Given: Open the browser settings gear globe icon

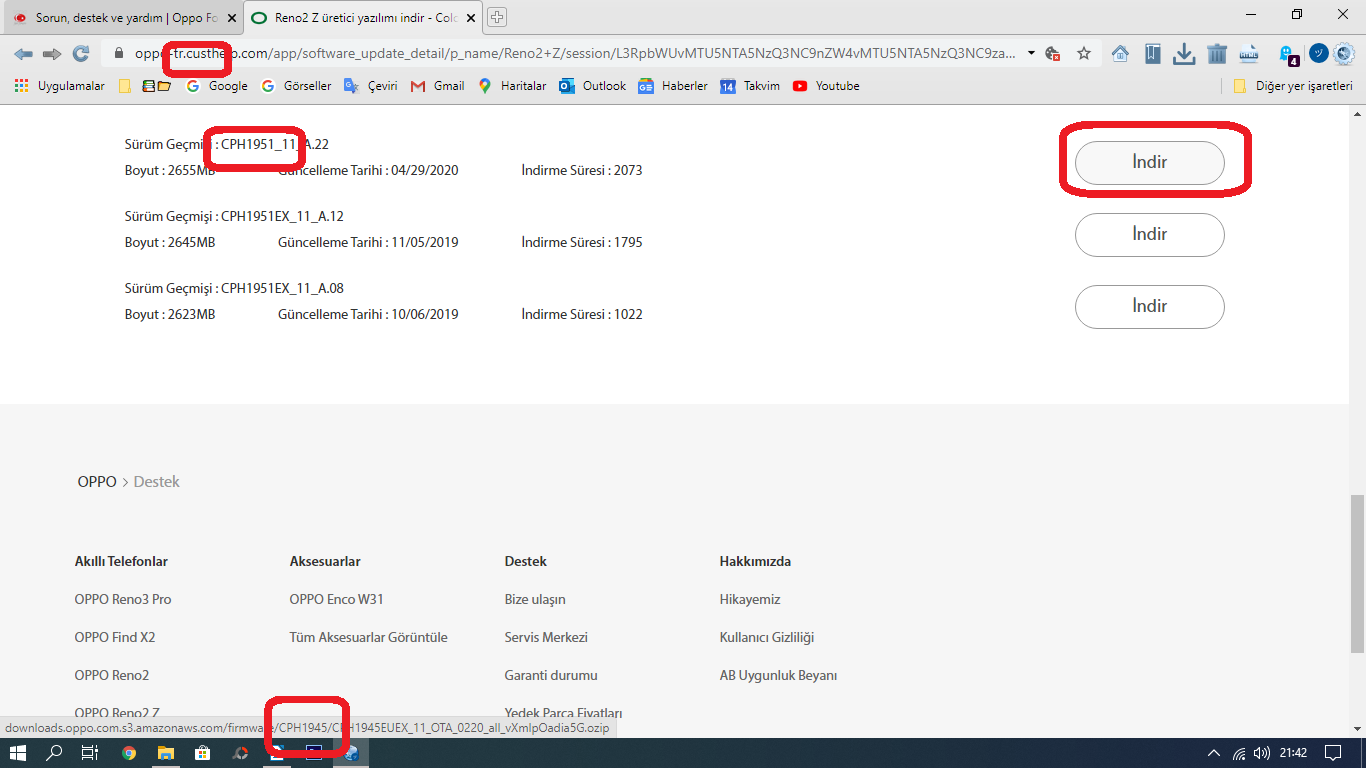Looking at the screenshot, I should coord(1345,53).
